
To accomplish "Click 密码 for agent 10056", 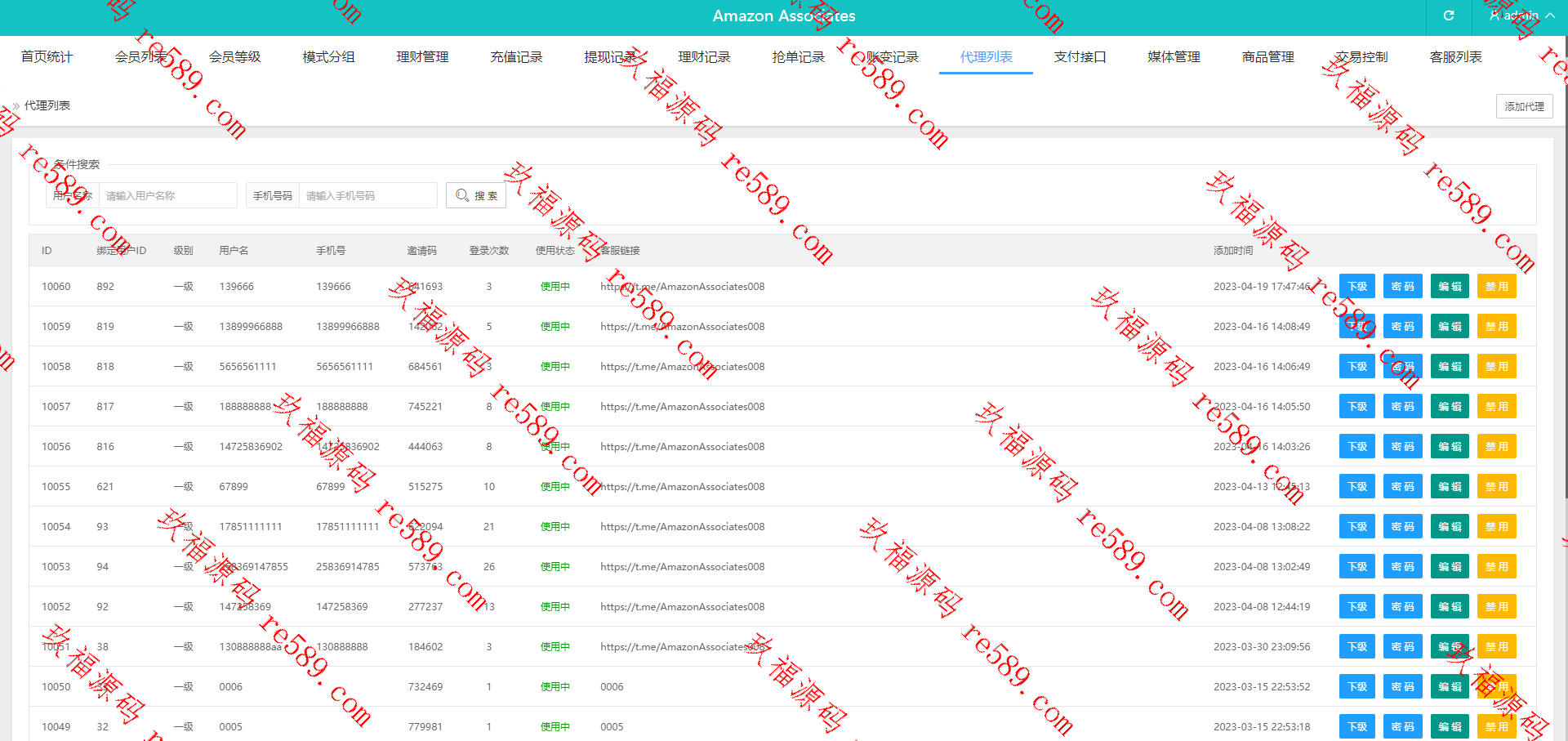I will pos(1403,446).
